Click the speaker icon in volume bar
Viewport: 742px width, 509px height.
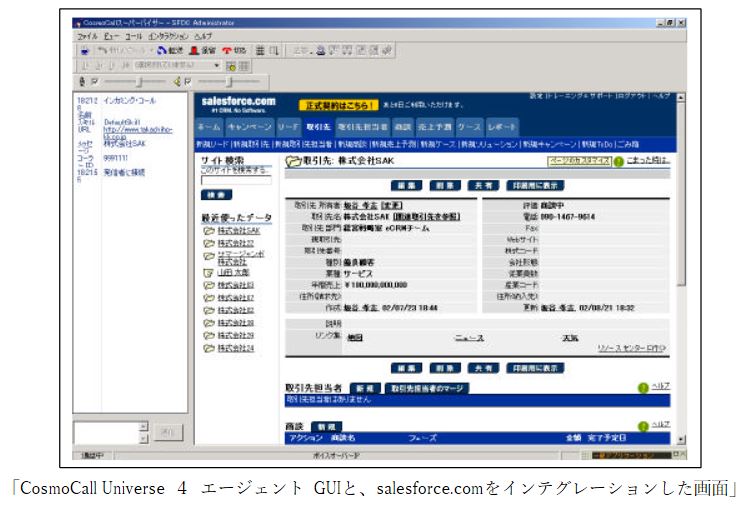pos(177,82)
